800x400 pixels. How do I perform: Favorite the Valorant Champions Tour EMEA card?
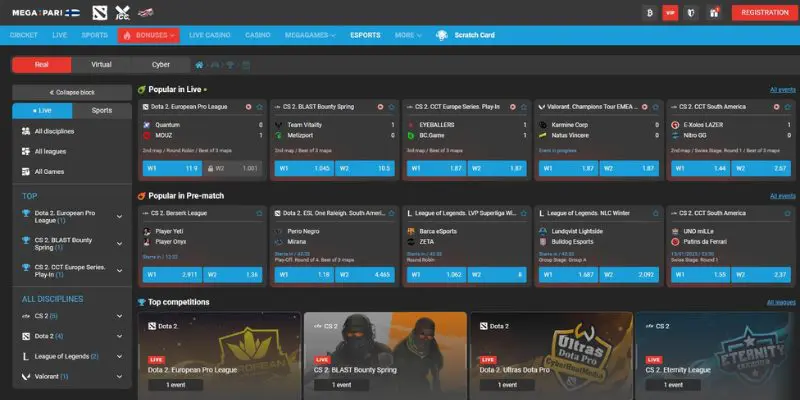click(x=656, y=107)
